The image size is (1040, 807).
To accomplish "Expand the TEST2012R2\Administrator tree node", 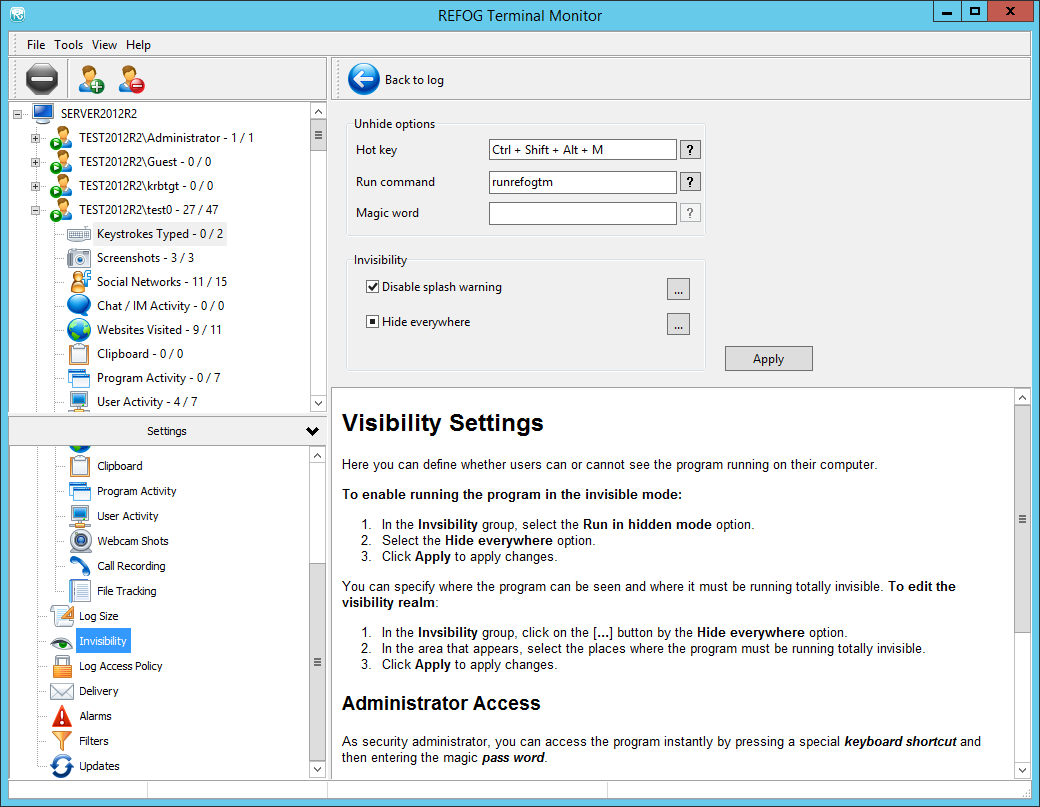I will tap(35, 138).
